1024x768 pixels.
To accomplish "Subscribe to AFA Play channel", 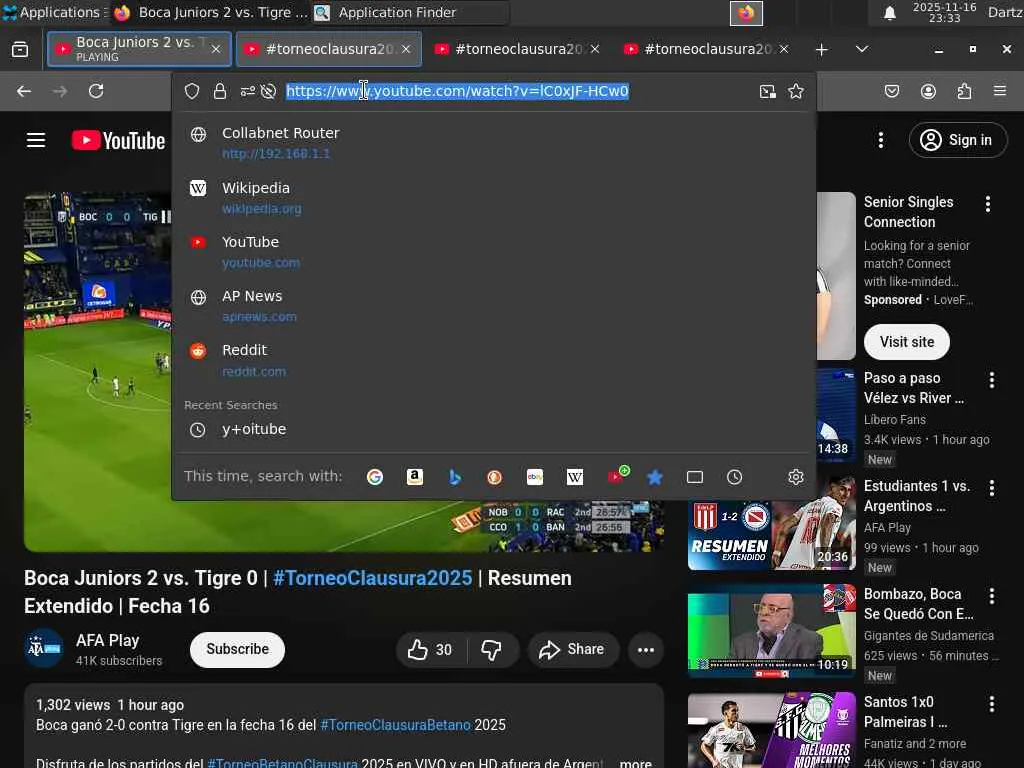I will coord(238,650).
